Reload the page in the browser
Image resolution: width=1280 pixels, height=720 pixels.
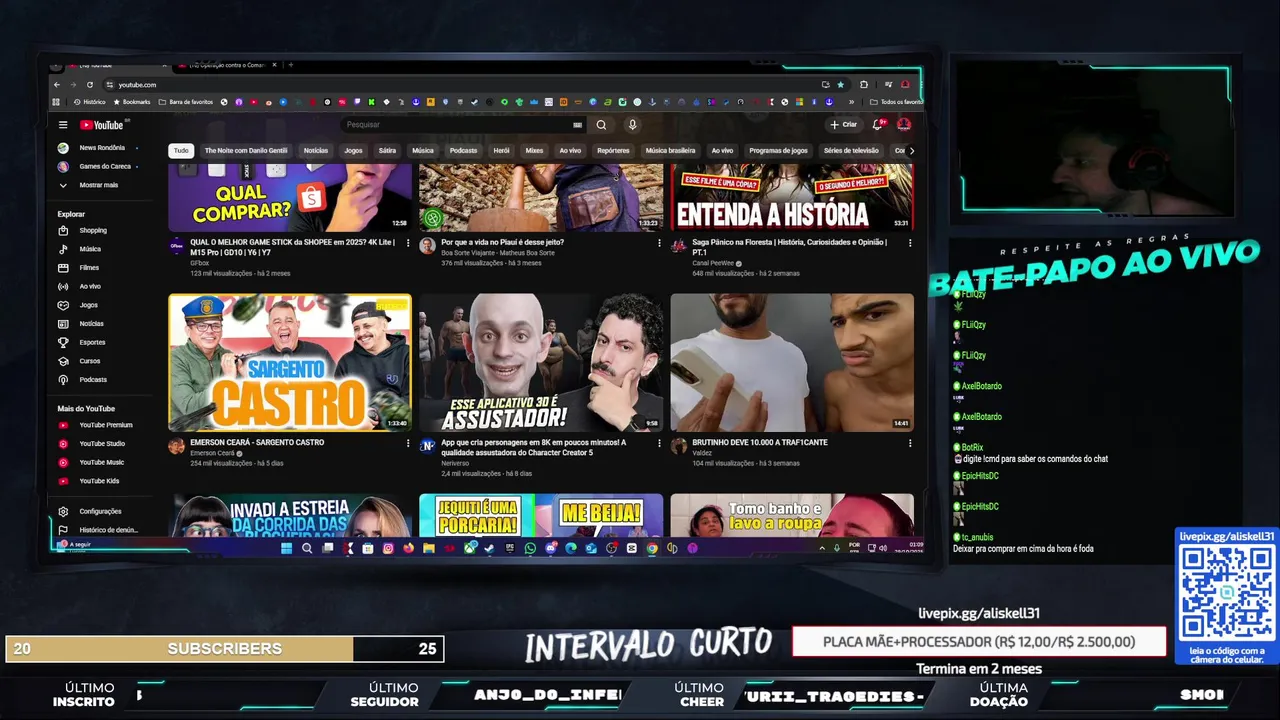[90, 85]
